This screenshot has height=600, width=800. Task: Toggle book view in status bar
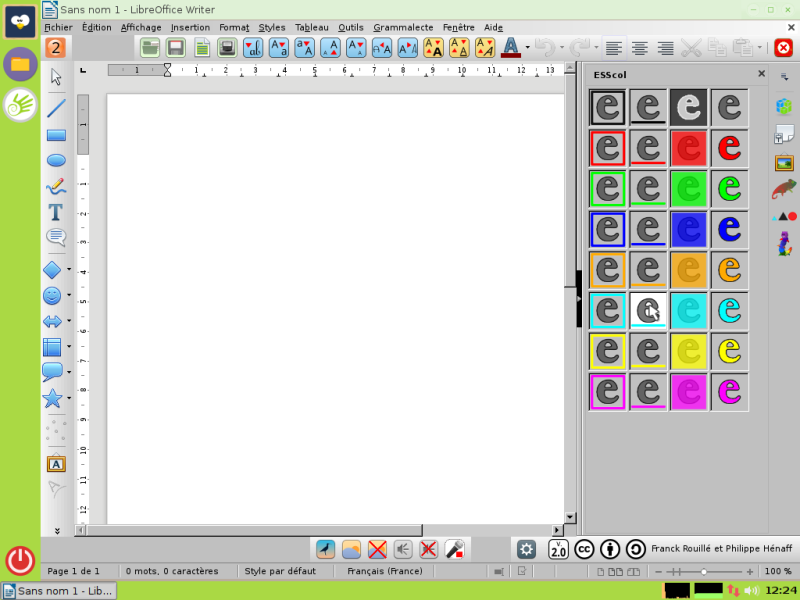pyautogui.click(x=633, y=571)
